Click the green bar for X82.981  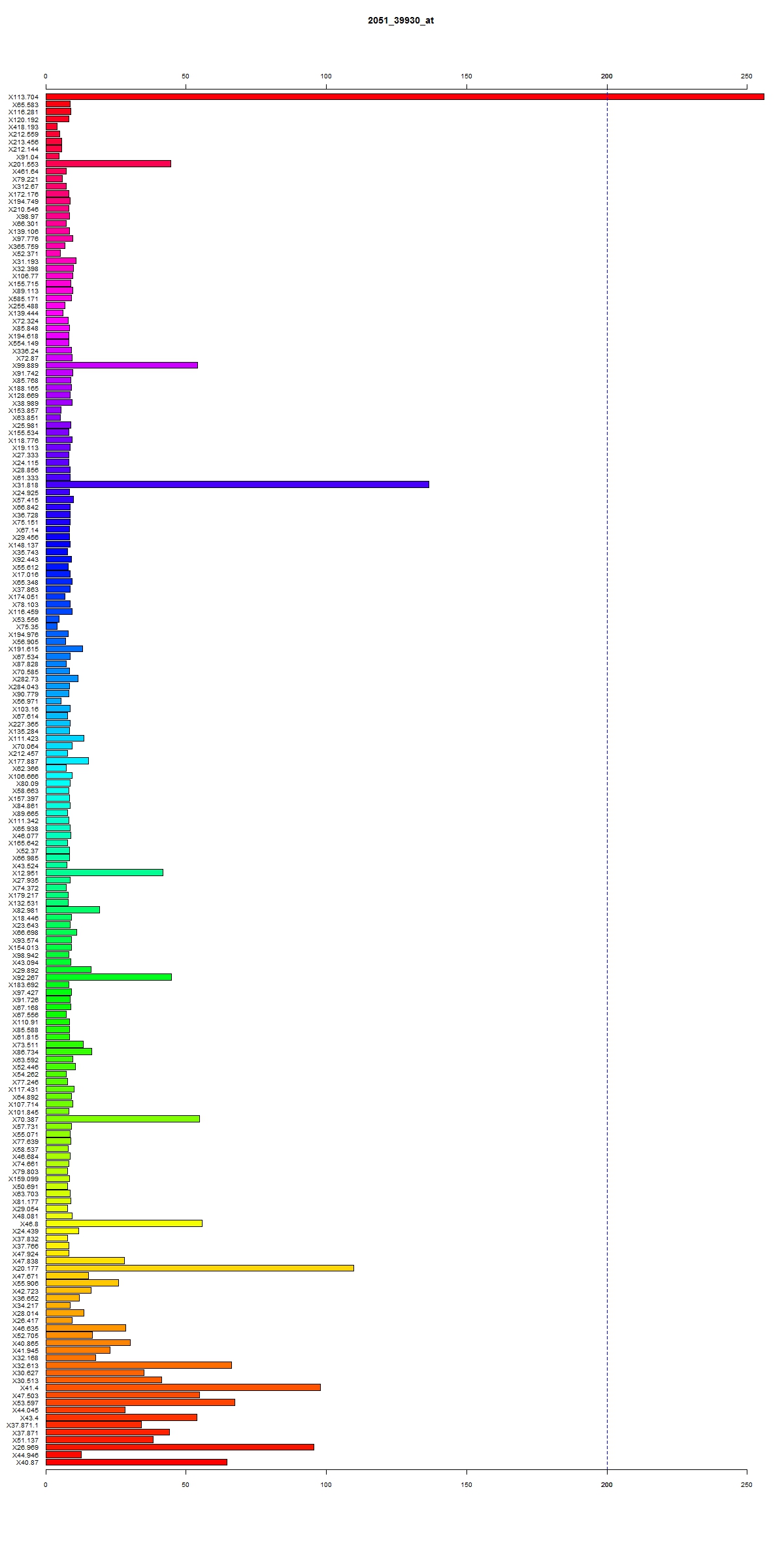pos(73,910)
